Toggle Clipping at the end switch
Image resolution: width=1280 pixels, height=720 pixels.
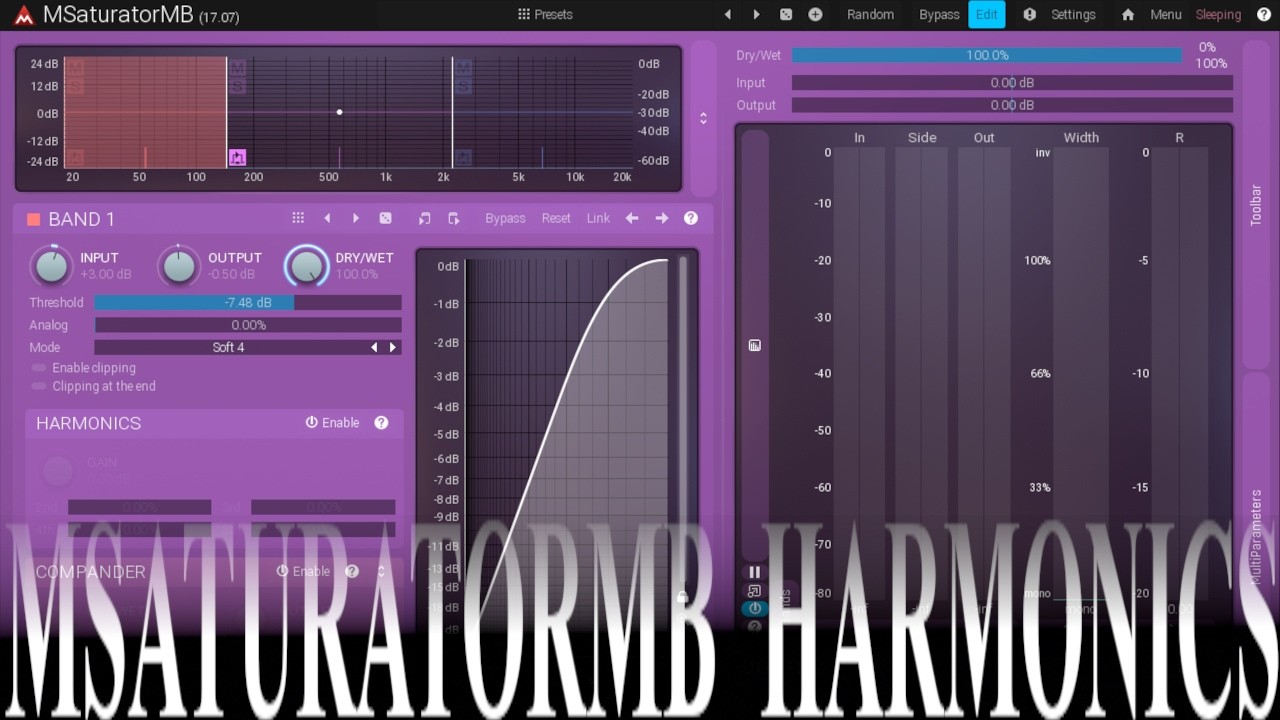pyautogui.click(x=39, y=386)
